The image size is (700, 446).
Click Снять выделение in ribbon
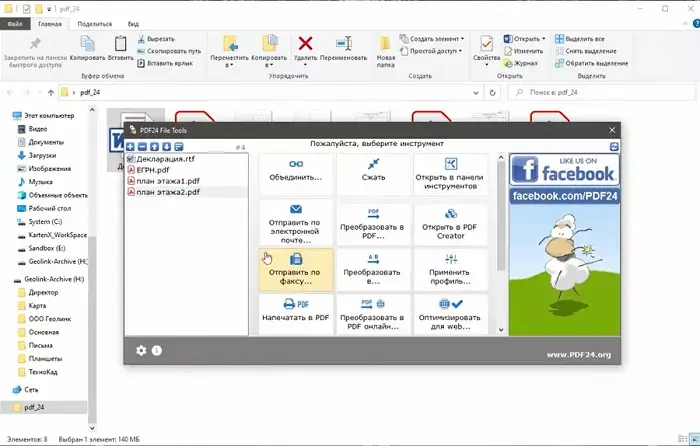pos(586,51)
